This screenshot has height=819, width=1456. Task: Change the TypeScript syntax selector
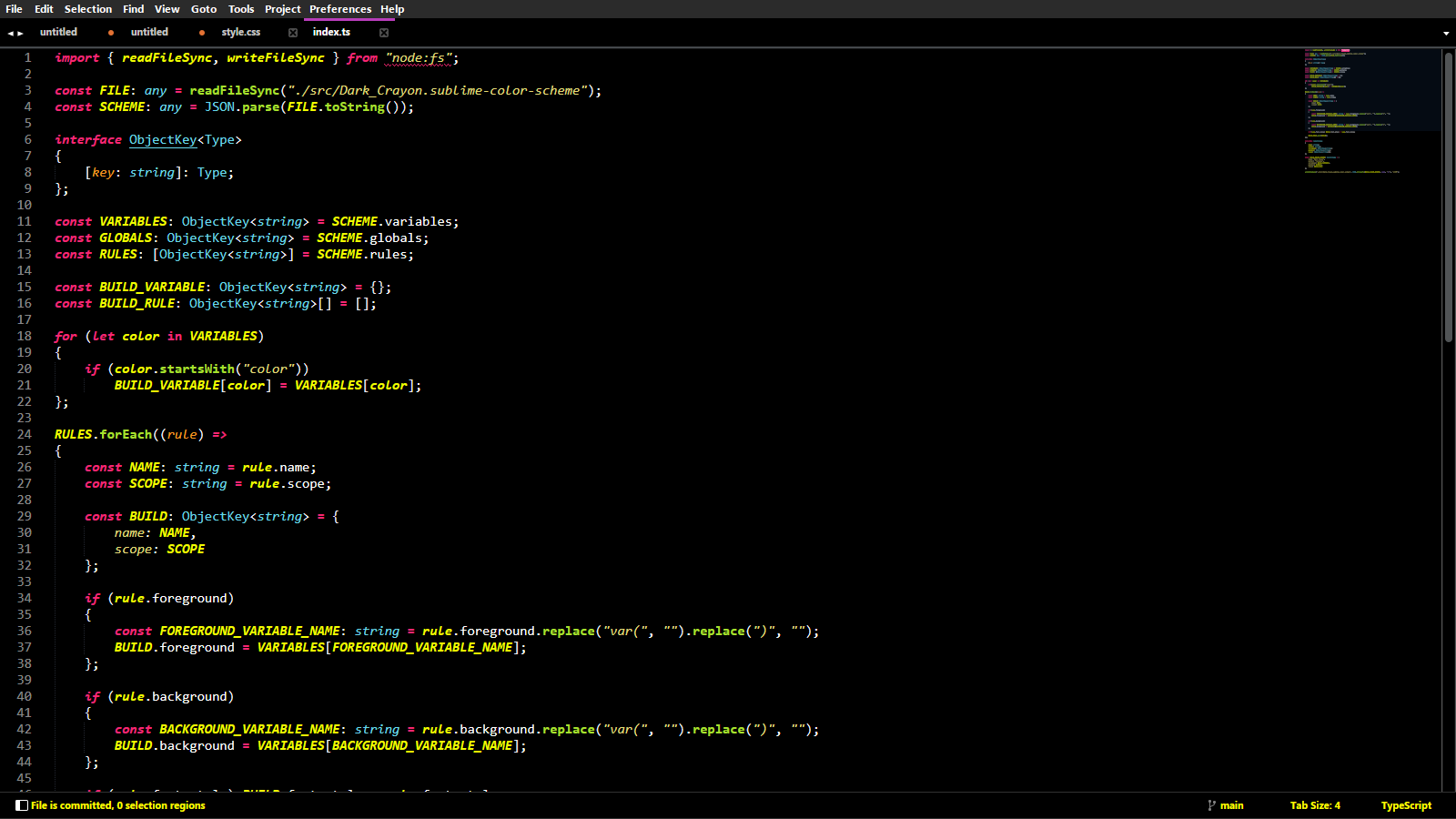(x=1406, y=805)
